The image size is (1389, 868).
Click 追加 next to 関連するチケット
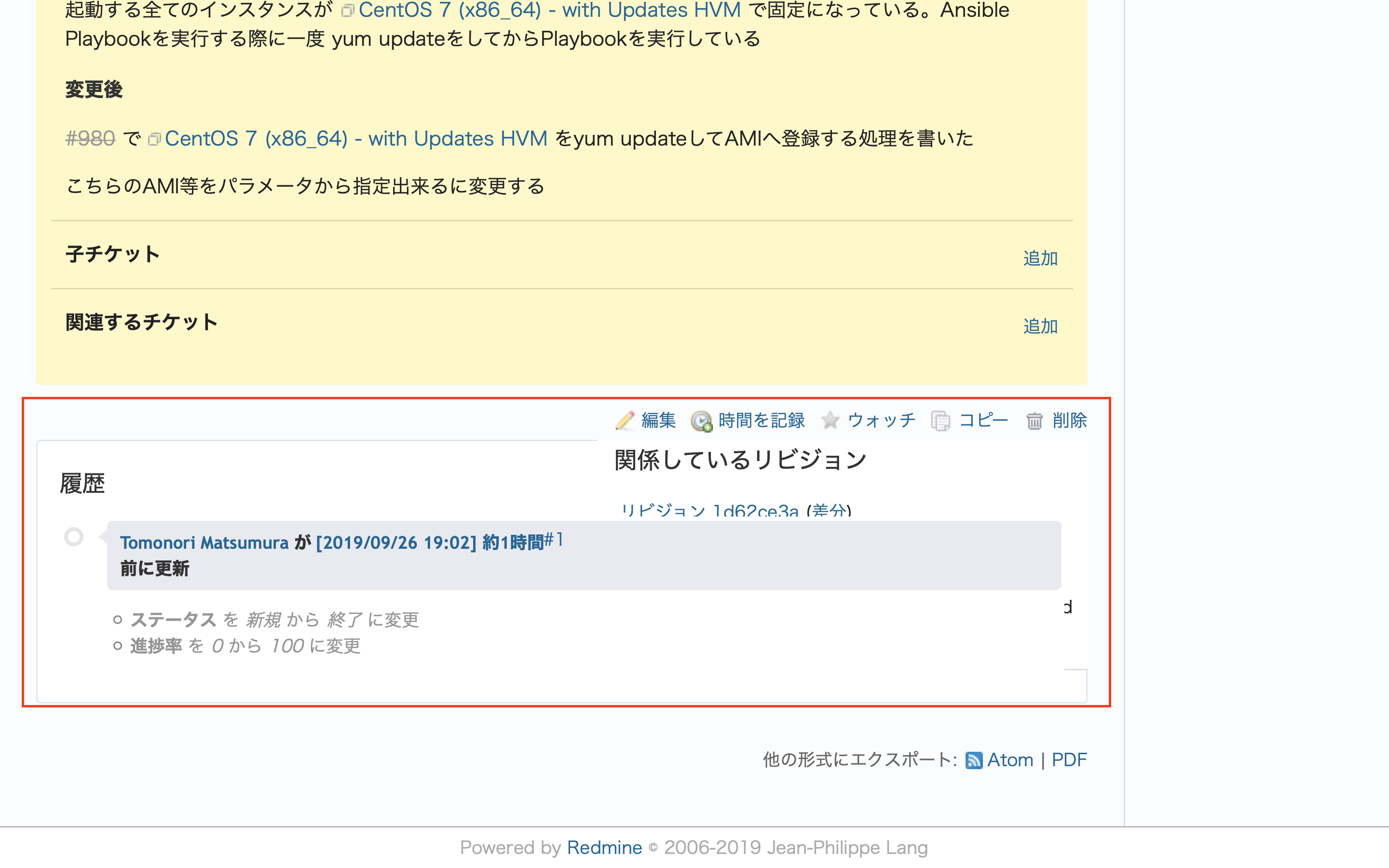pyautogui.click(x=1040, y=326)
